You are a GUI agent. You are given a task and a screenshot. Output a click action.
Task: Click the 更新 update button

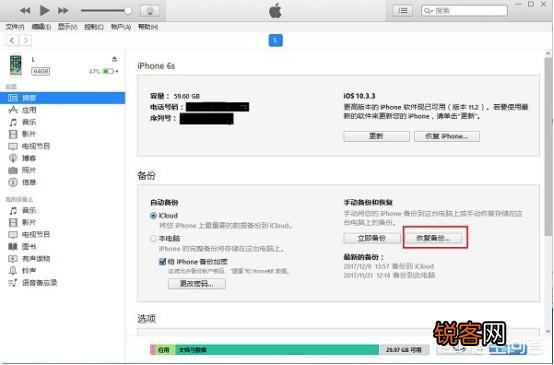[376, 136]
